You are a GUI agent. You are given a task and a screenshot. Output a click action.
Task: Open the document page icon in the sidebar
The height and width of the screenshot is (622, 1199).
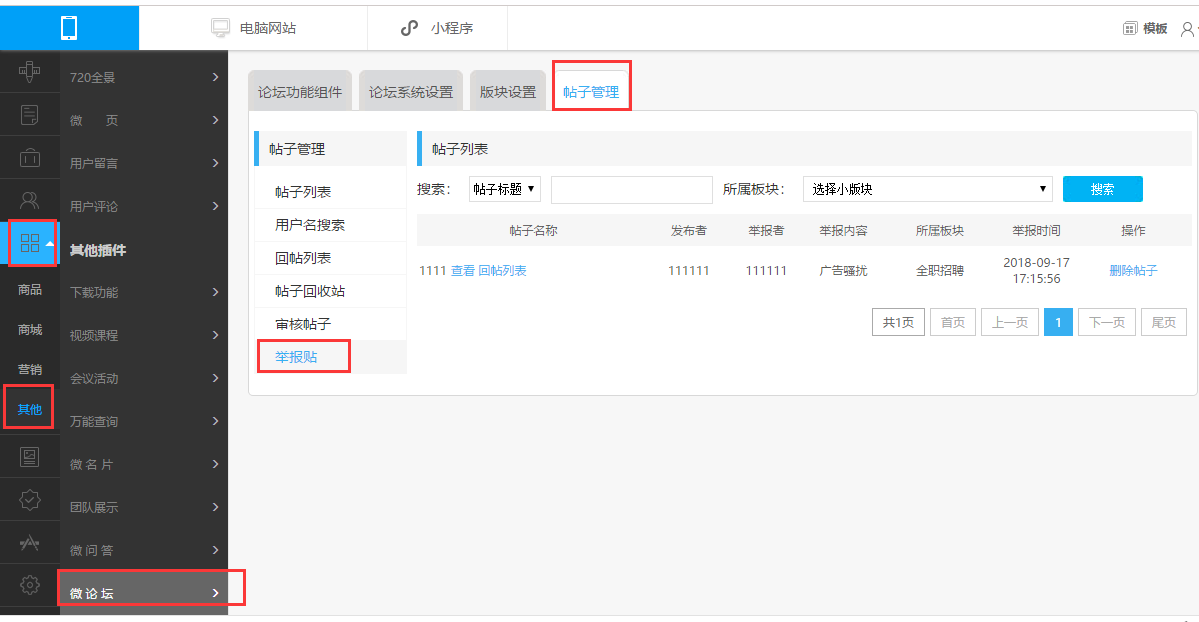point(29,115)
